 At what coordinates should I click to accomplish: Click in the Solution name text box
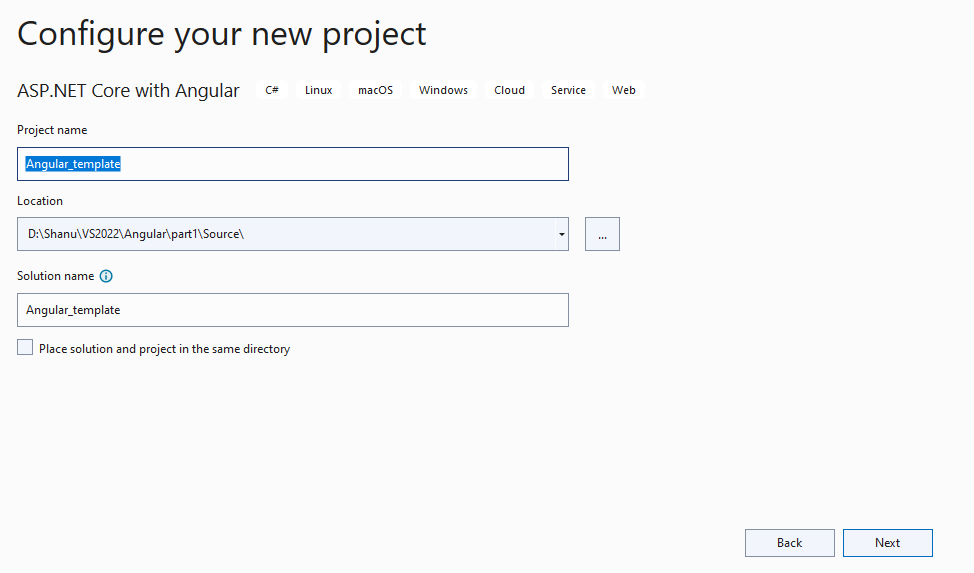coord(293,310)
